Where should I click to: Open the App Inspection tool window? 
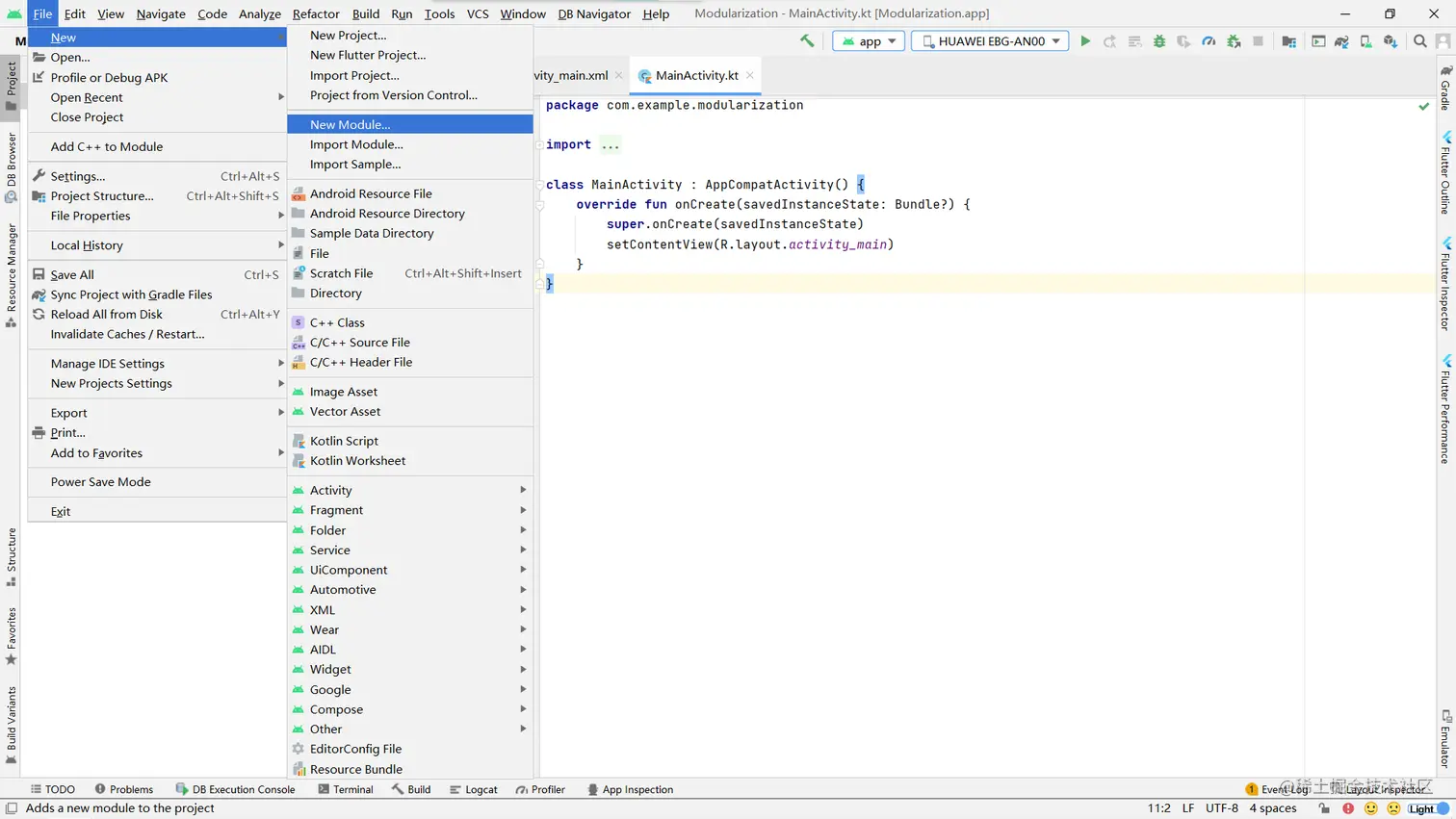(x=630, y=789)
